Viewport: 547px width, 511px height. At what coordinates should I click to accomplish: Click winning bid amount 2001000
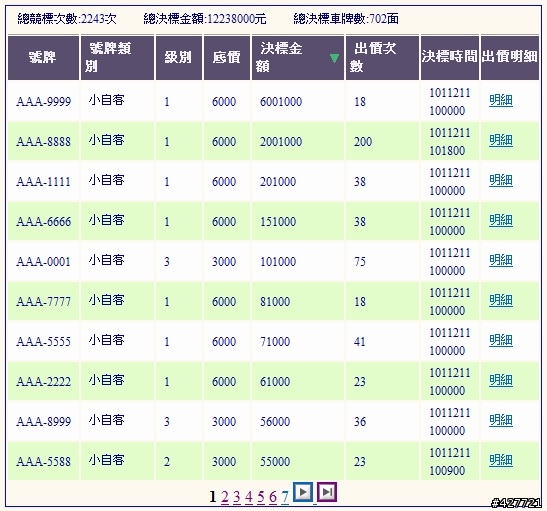[281, 142]
